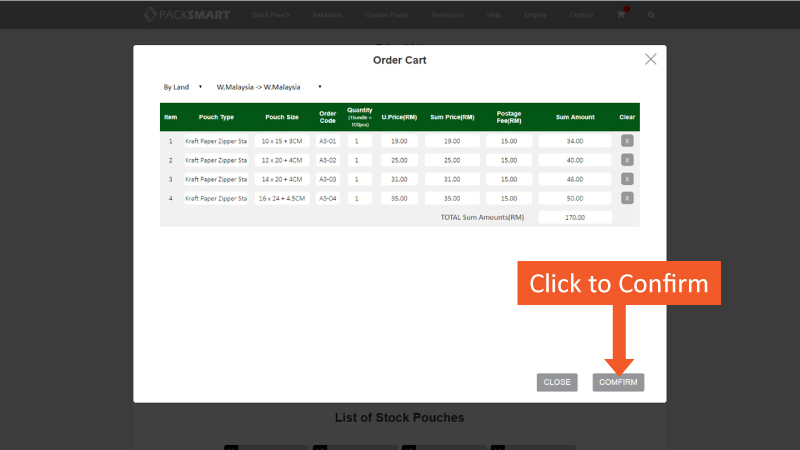Screen dimensions: 800x450
Task: Close the Order Cart dialog with X
Action: [x=650, y=60]
